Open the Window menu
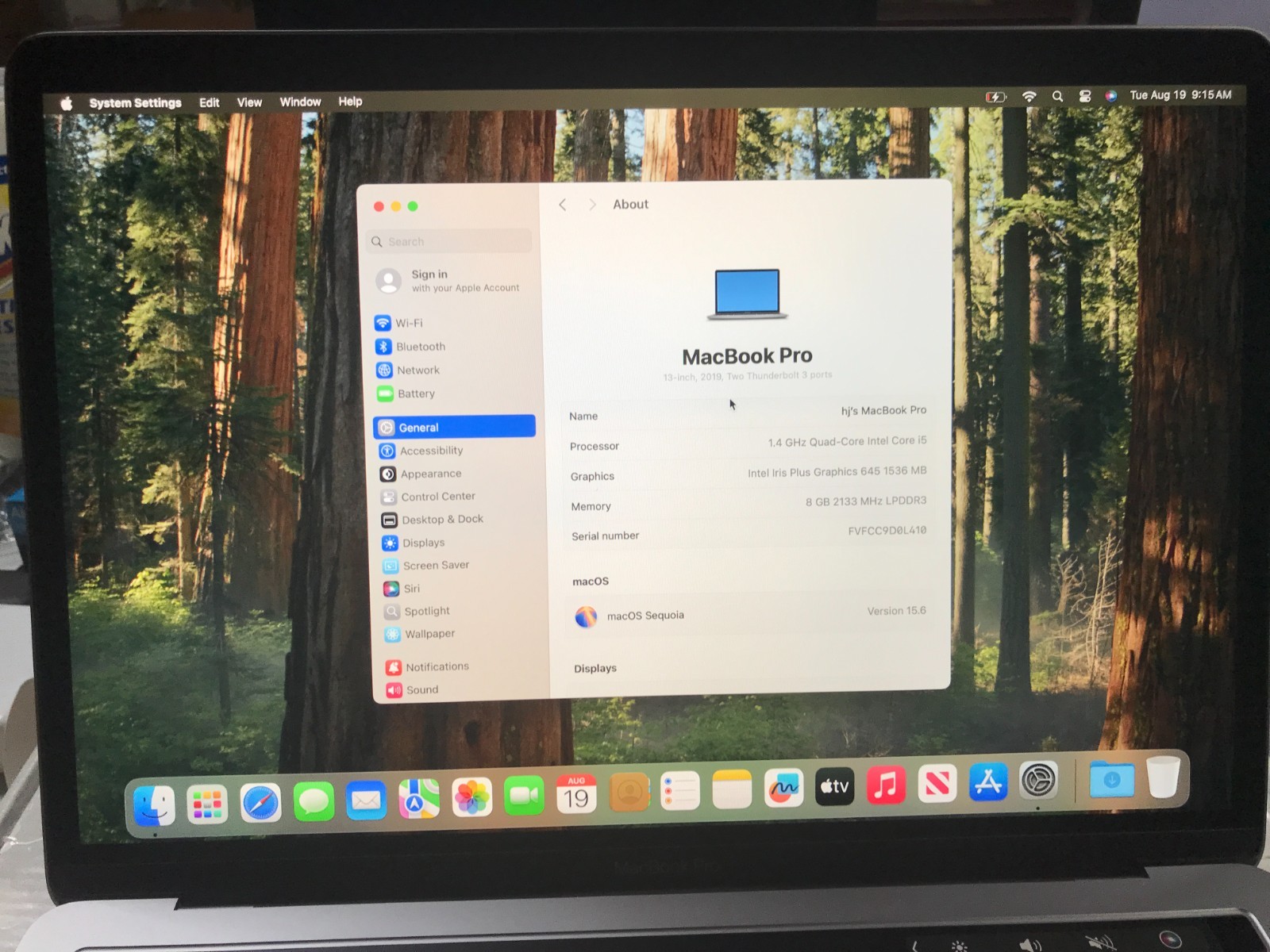The height and width of the screenshot is (952, 1270). point(300,102)
